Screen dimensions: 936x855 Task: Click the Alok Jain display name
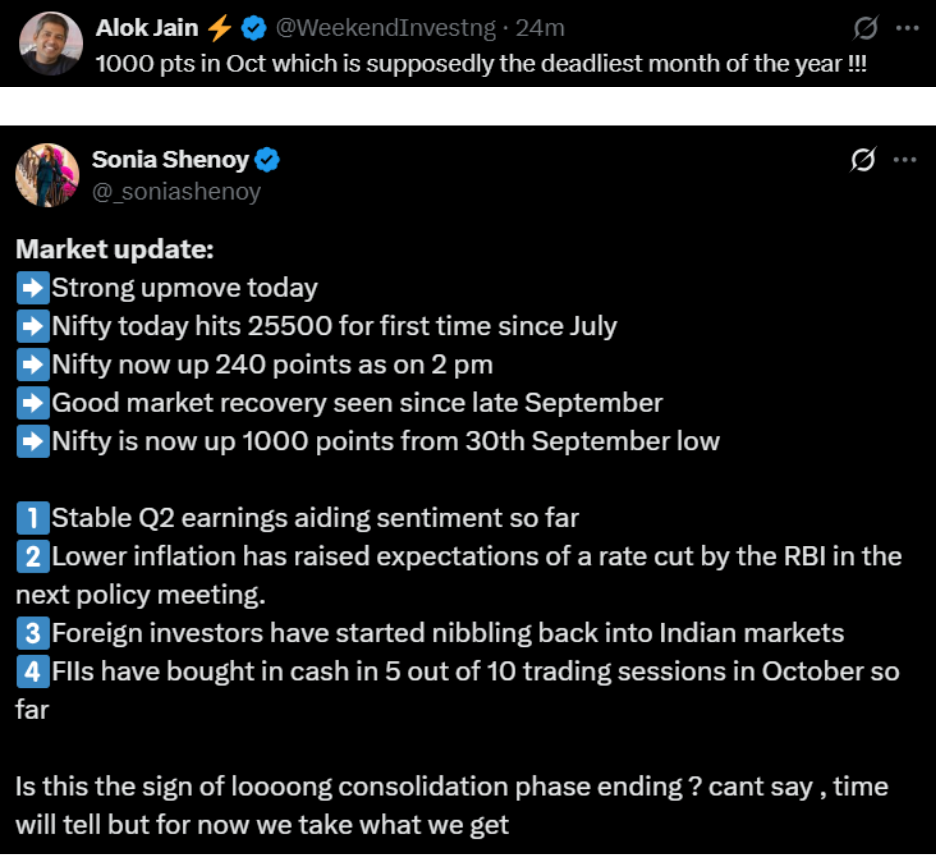coord(146,29)
